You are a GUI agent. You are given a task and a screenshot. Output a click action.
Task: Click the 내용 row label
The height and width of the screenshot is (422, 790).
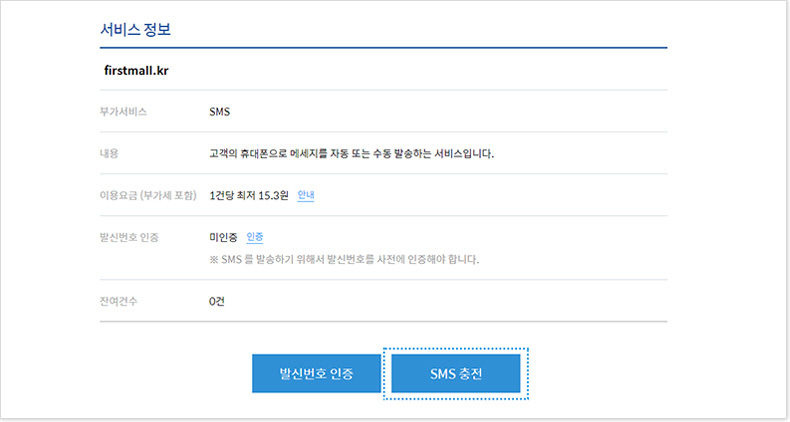(x=109, y=154)
